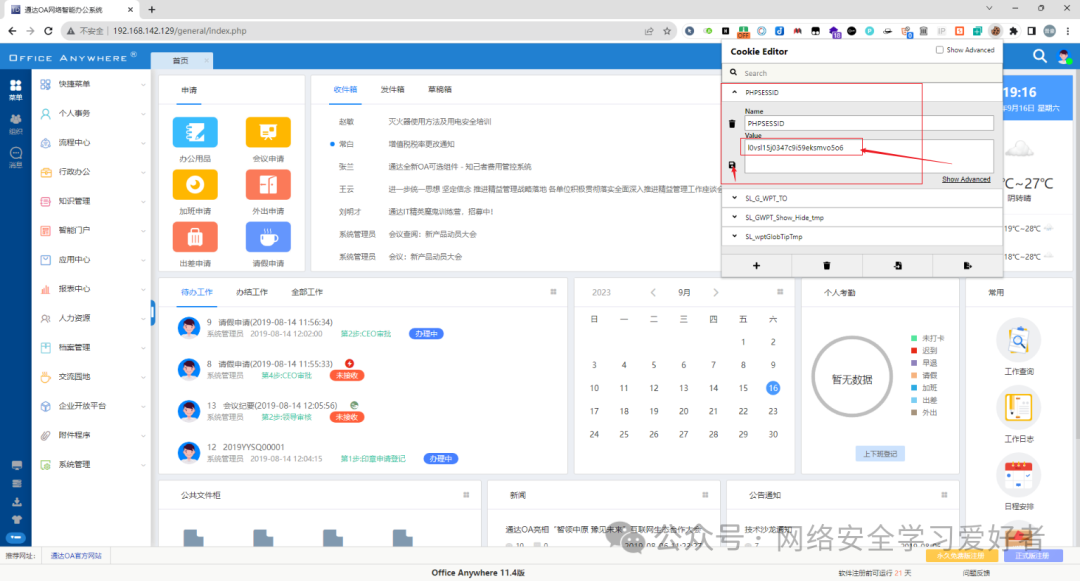Open the 出差申请 suitcase icon
Image resolution: width=1080 pixels, height=581 pixels.
[x=195, y=237]
